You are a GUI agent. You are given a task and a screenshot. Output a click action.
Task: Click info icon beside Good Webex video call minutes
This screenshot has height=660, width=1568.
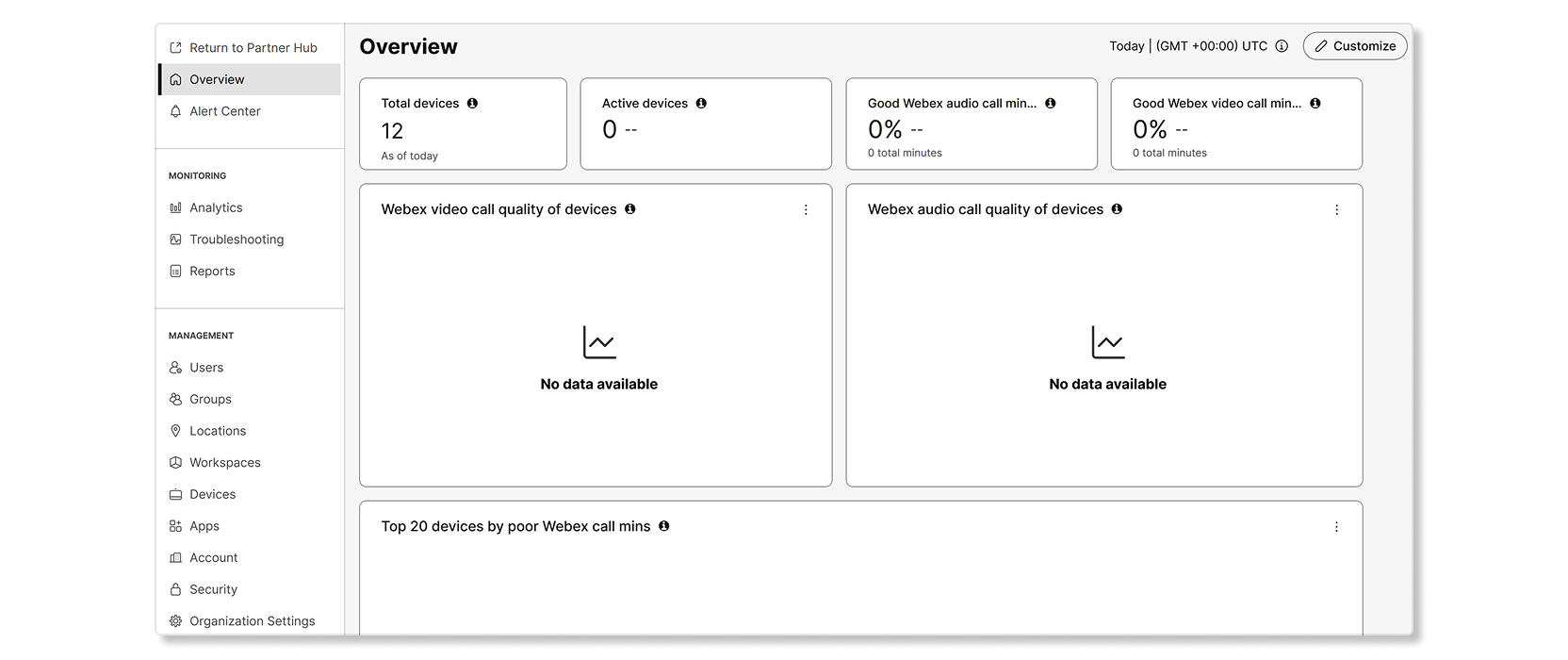(1315, 104)
